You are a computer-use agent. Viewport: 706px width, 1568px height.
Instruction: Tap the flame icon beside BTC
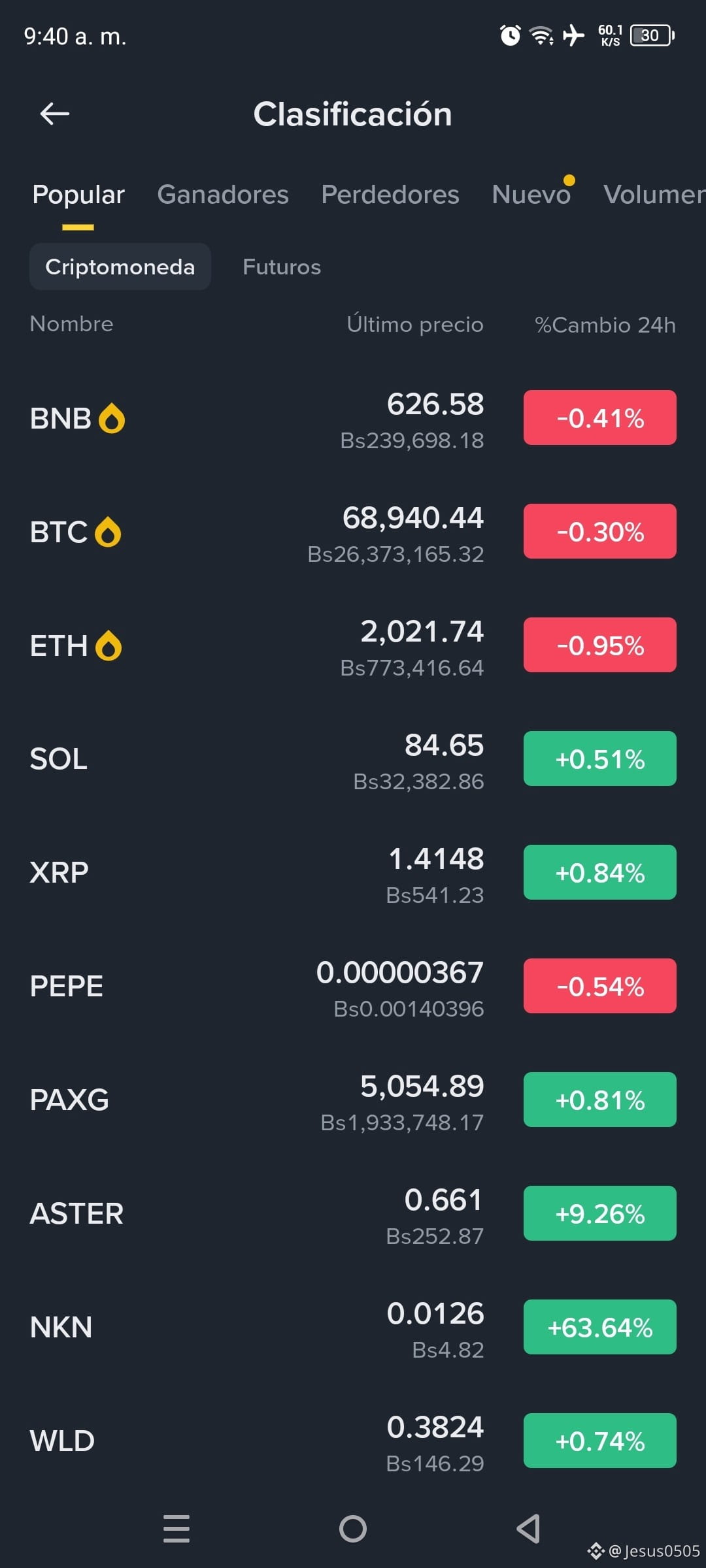pos(108,532)
